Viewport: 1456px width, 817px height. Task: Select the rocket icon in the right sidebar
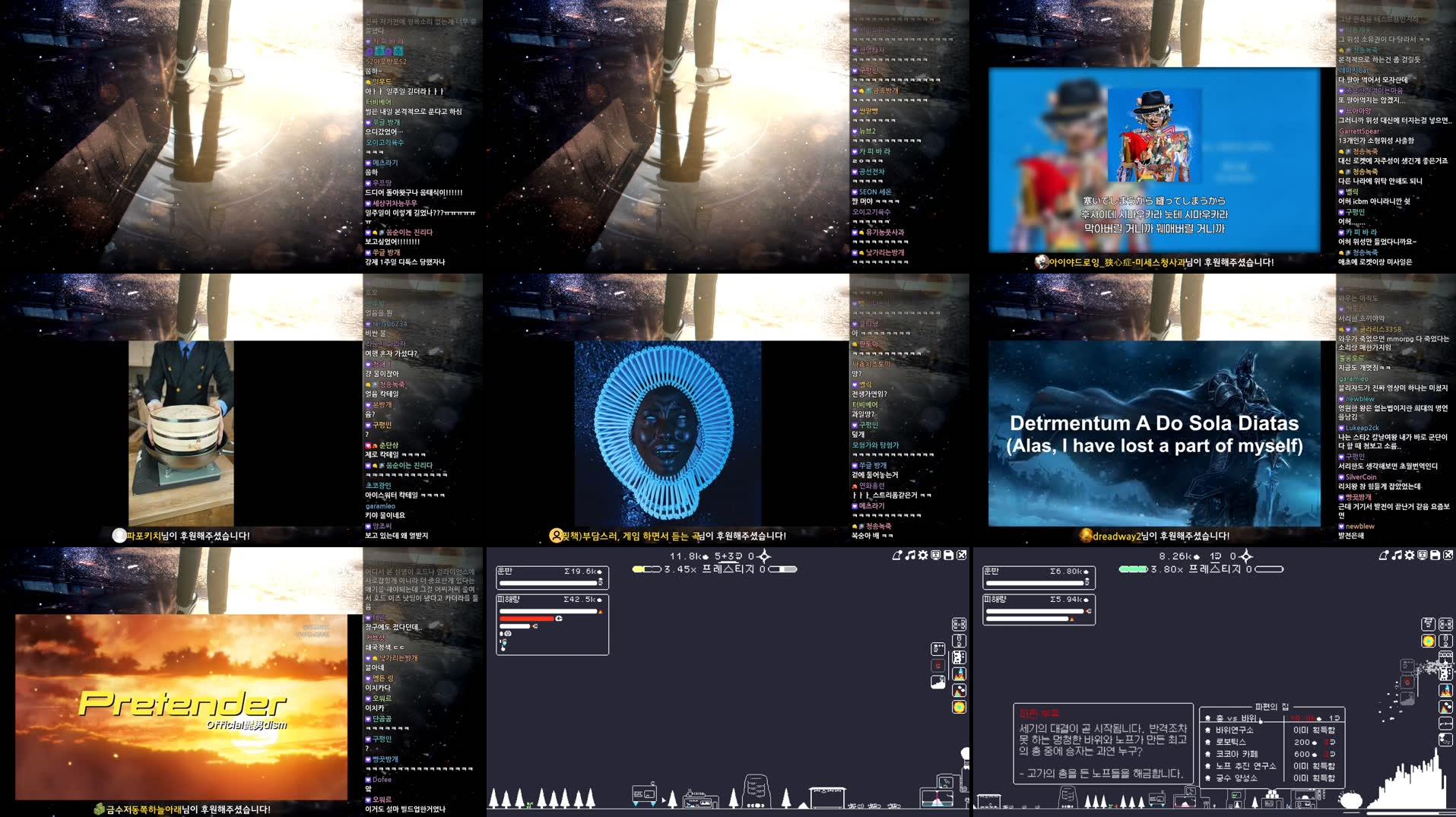pyautogui.click(x=1446, y=690)
